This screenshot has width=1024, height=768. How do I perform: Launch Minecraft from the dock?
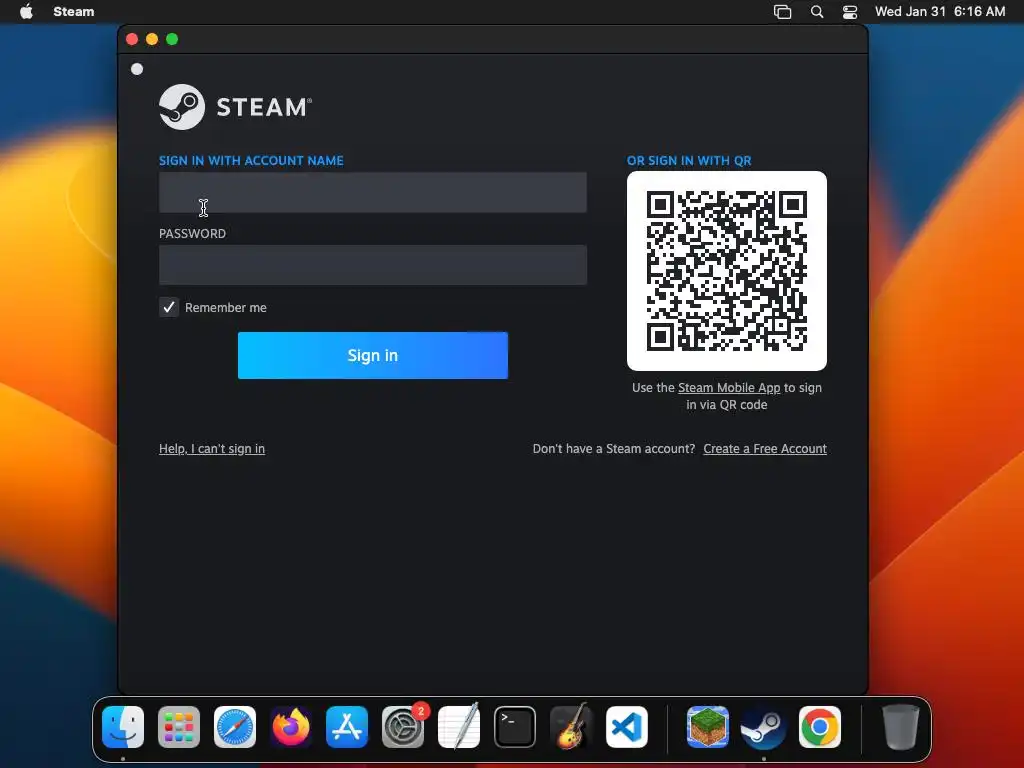tap(708, 727)
